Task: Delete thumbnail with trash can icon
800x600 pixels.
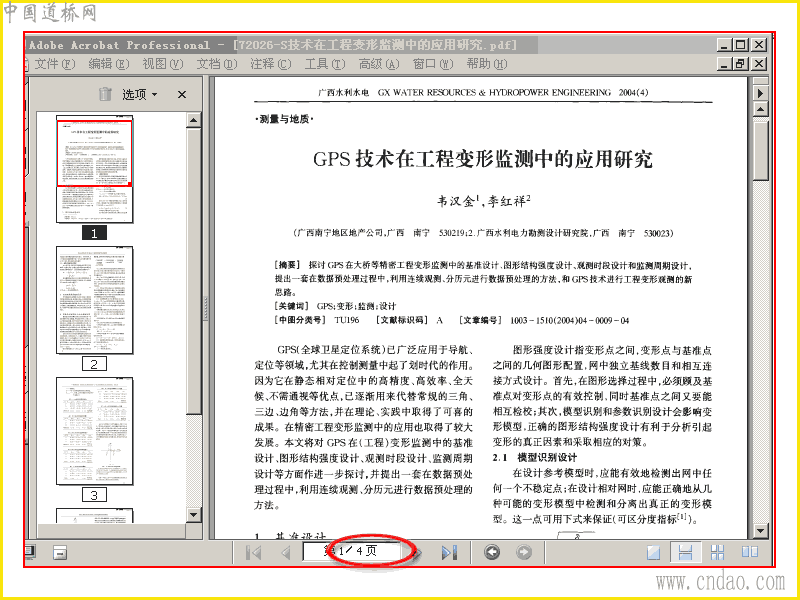Action: [x=105, y=94]
